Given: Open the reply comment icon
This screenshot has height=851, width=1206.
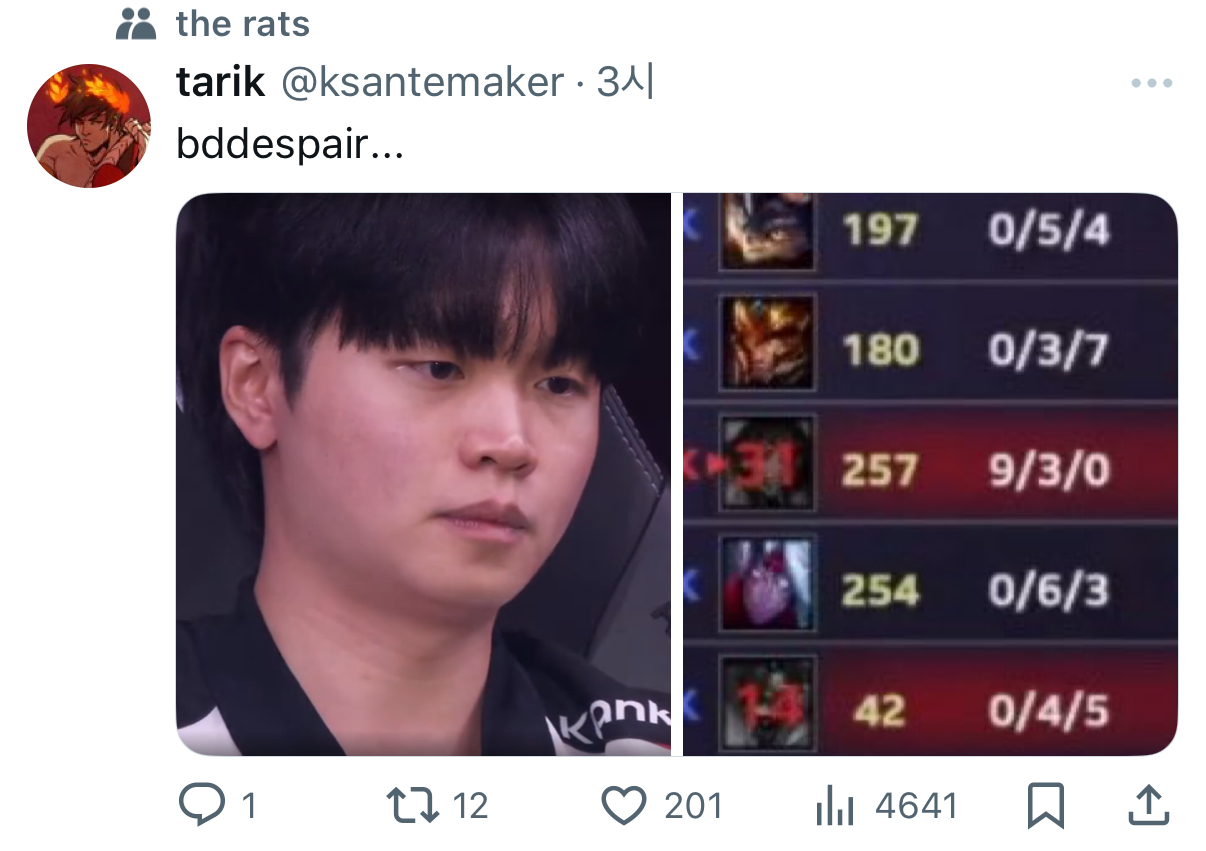Looking at the screenshot, I should point(203,806).
